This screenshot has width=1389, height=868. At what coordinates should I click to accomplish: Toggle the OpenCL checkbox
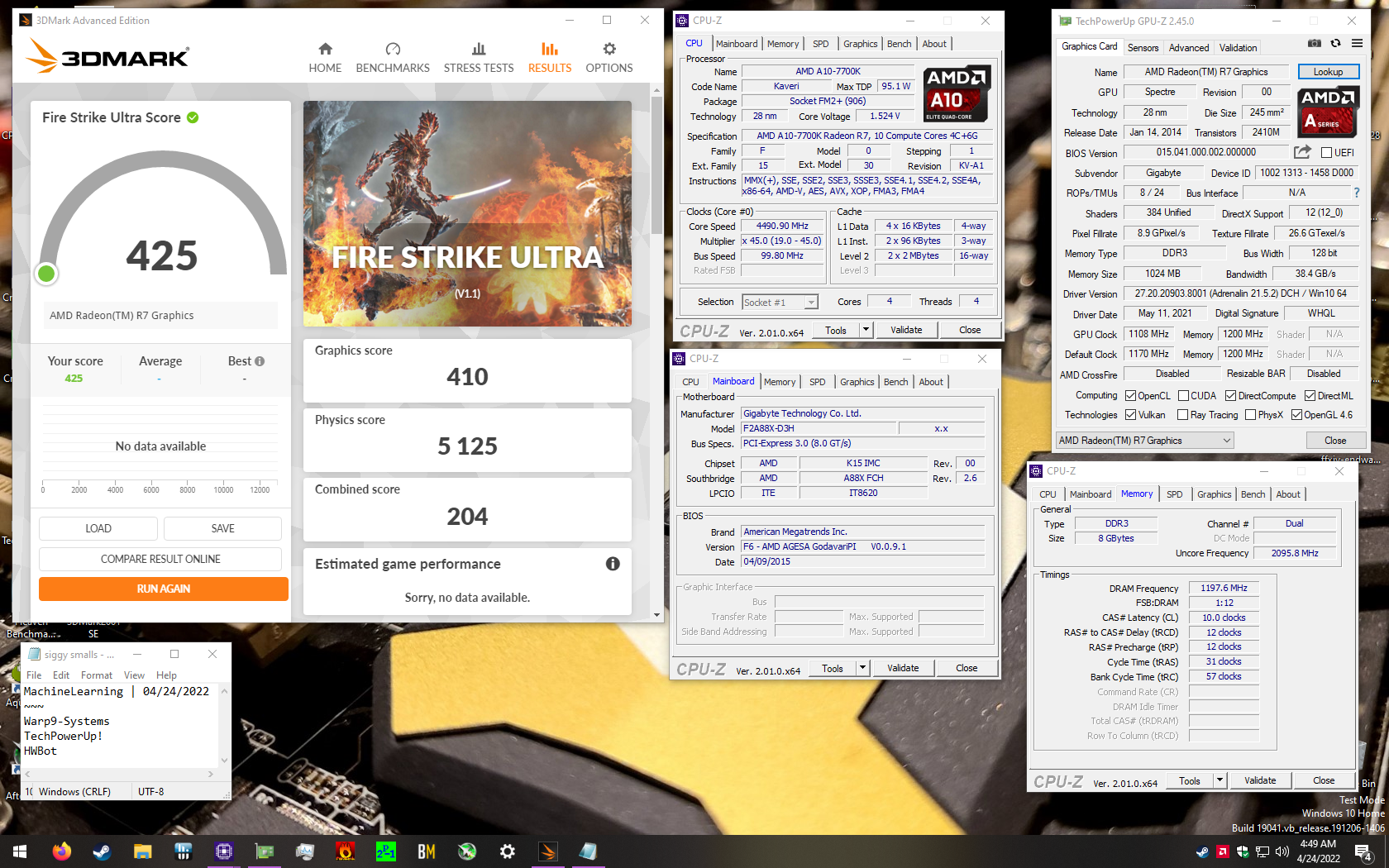point(1130,396)
